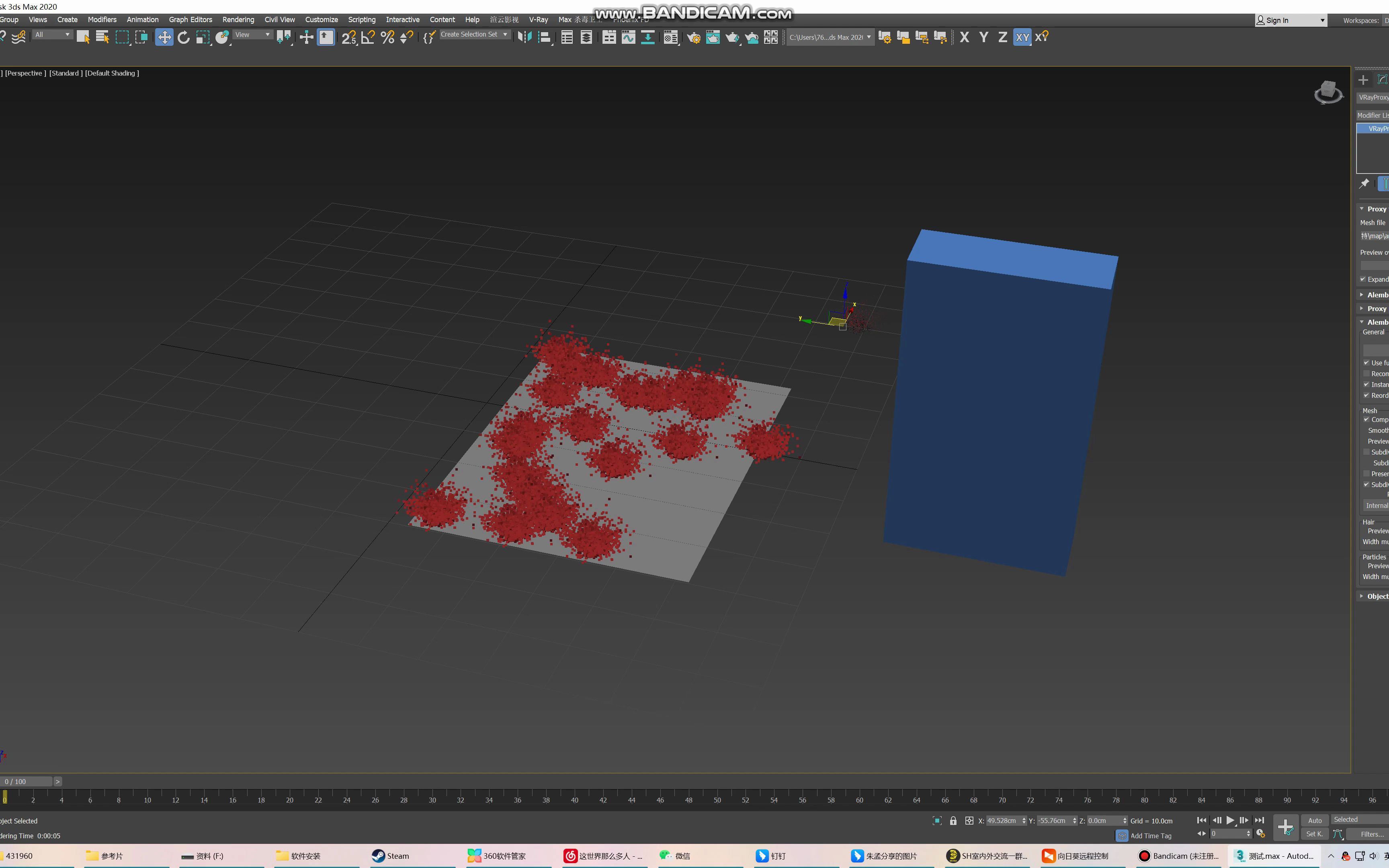The height and width of the screenshot is (868, 1389).
Task: Click the Auto key button
Action: pyautogui.click(x=1314, y=820)
